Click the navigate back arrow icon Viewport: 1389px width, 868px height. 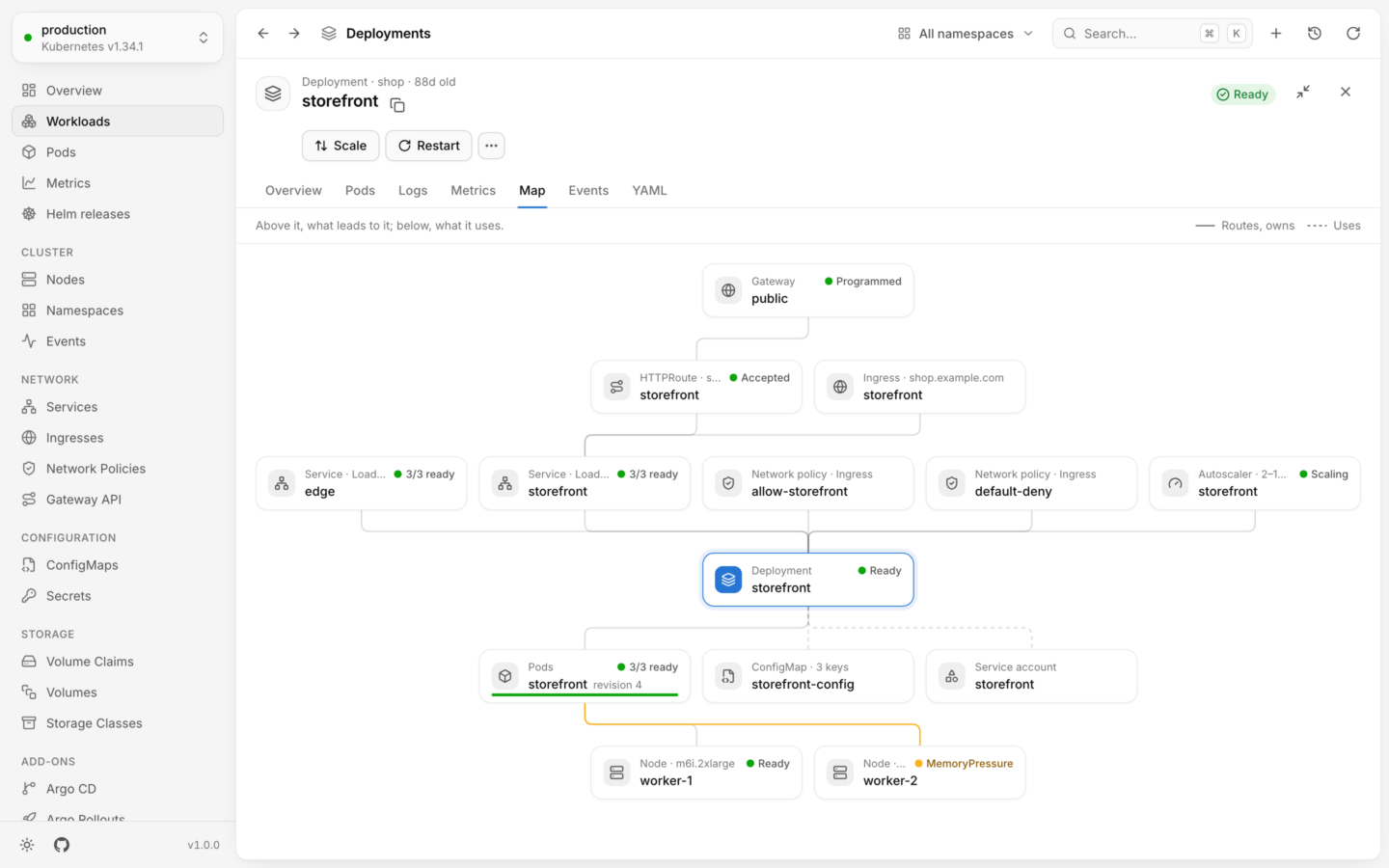(x=263, y=34)
